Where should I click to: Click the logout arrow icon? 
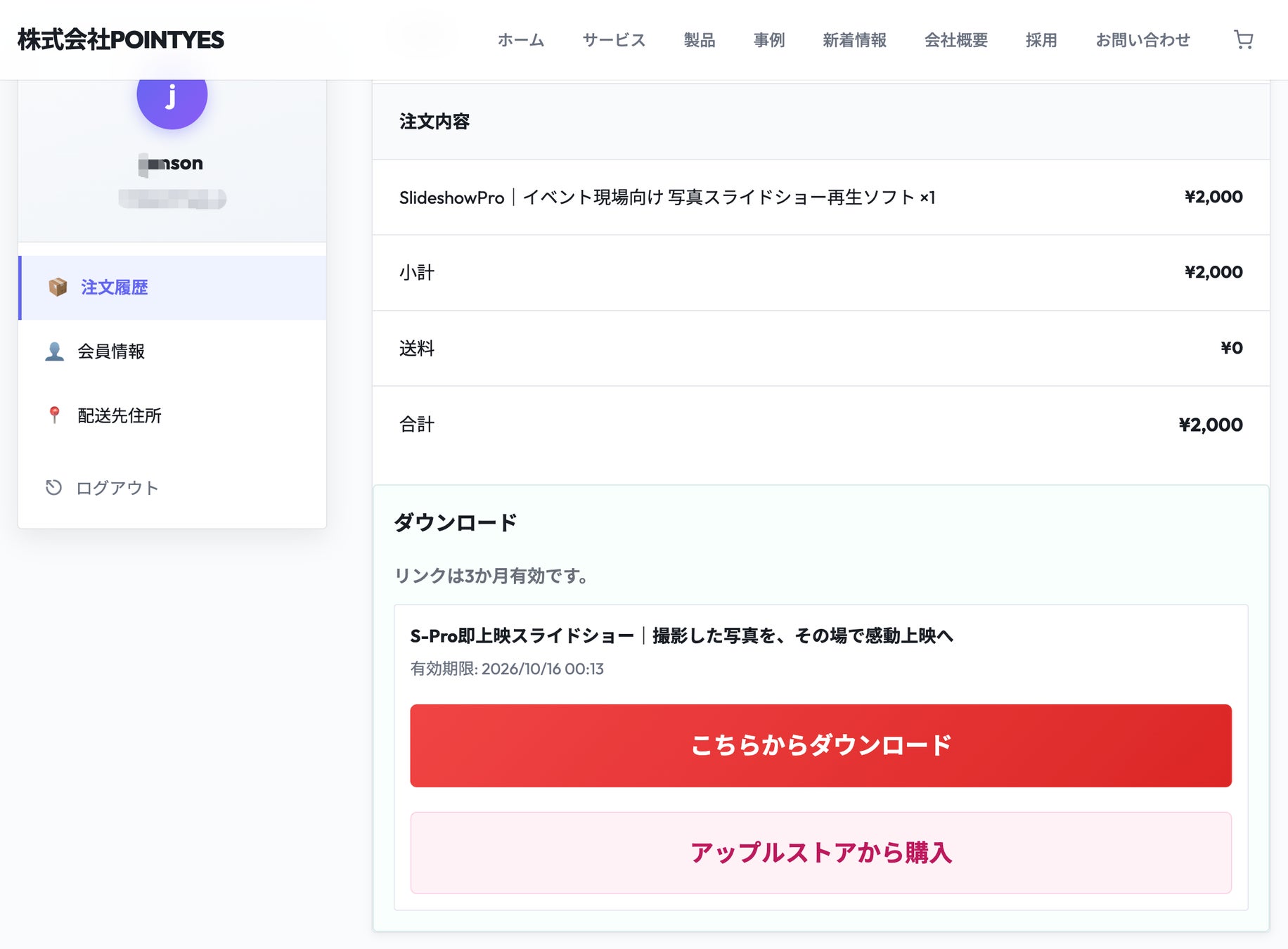click(53, 487)
